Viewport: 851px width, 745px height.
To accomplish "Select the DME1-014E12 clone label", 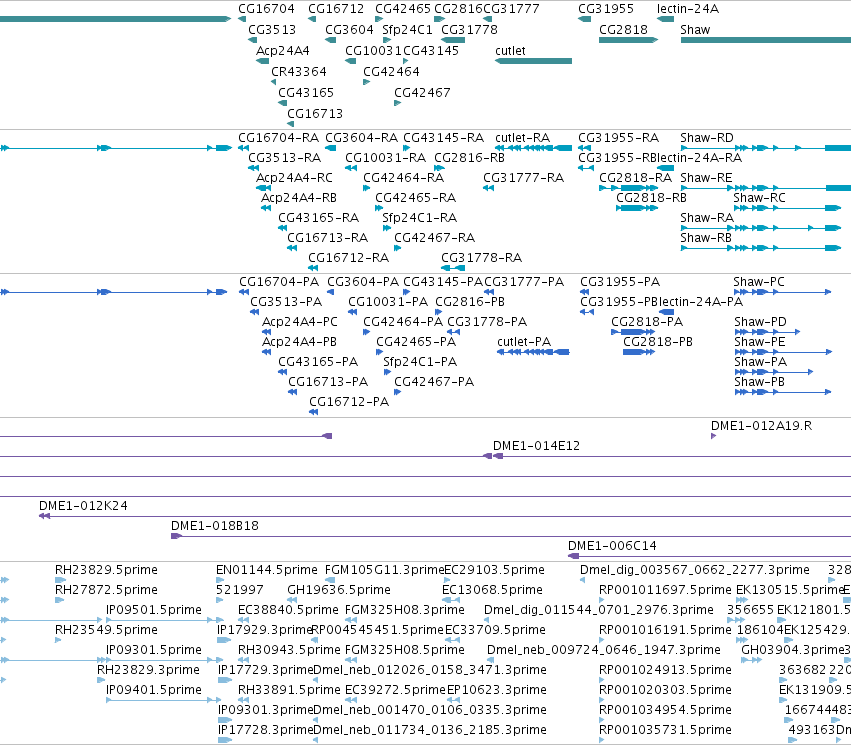I will click(536, 446).
